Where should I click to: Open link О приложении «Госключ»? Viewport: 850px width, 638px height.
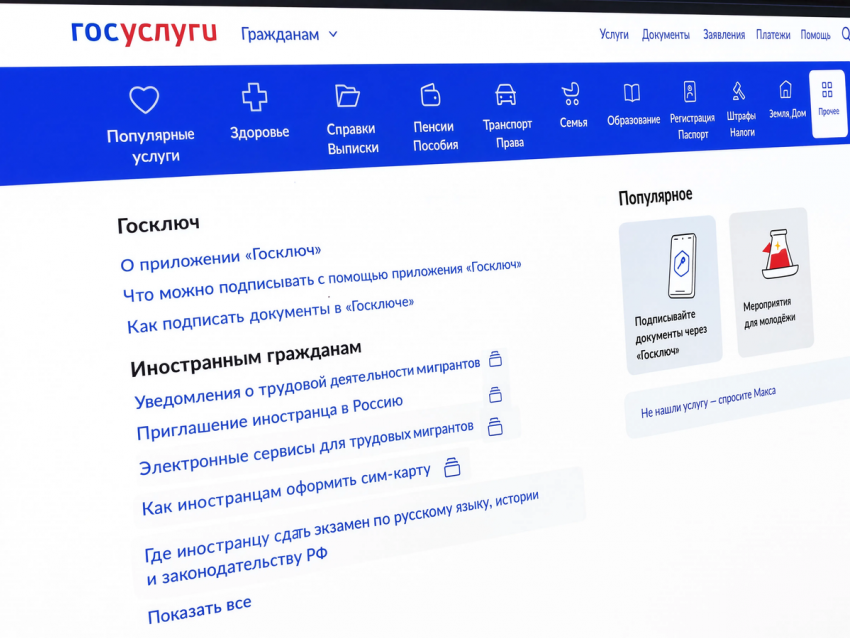coord(221,258)
